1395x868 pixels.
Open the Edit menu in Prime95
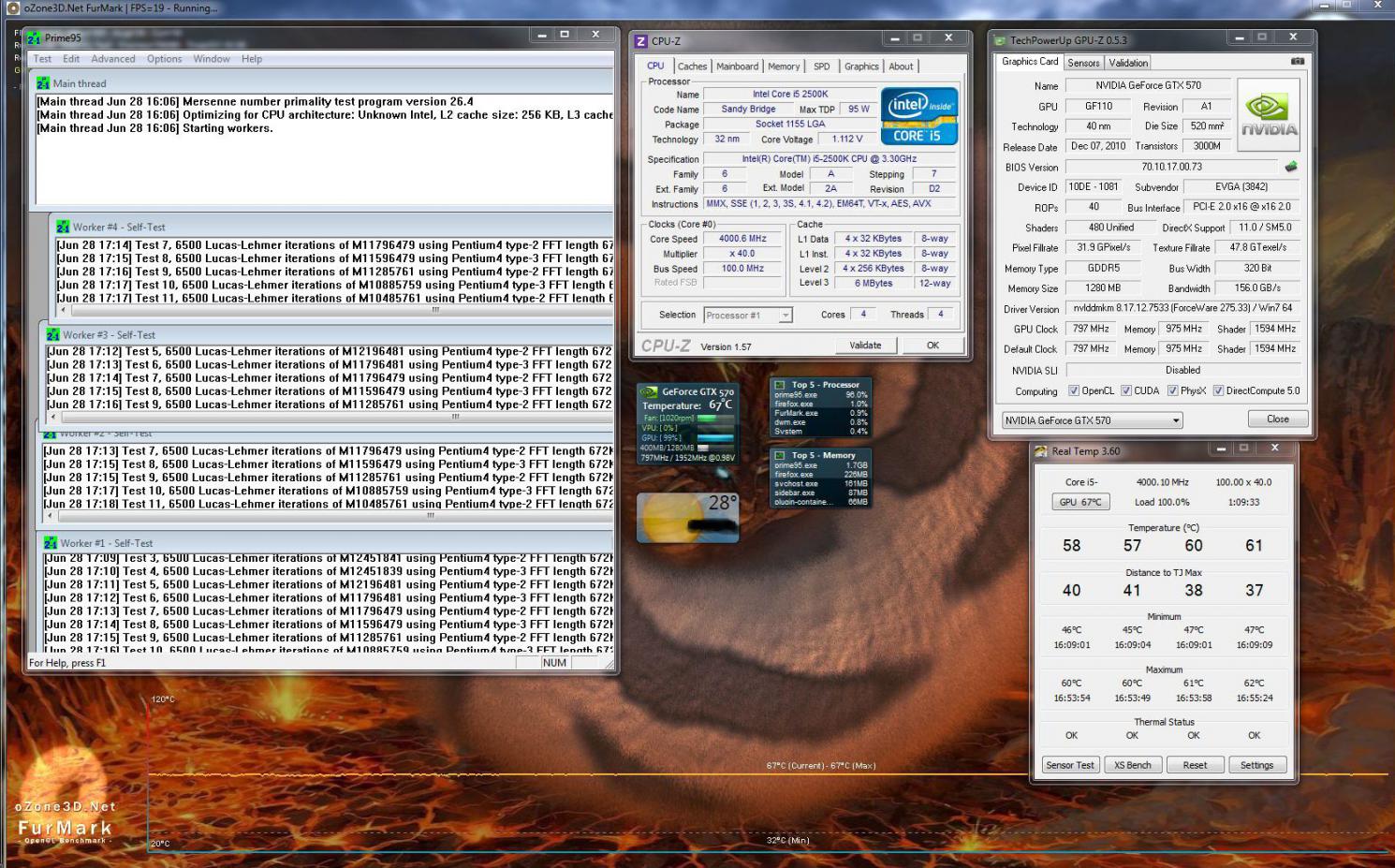[71, 59]
